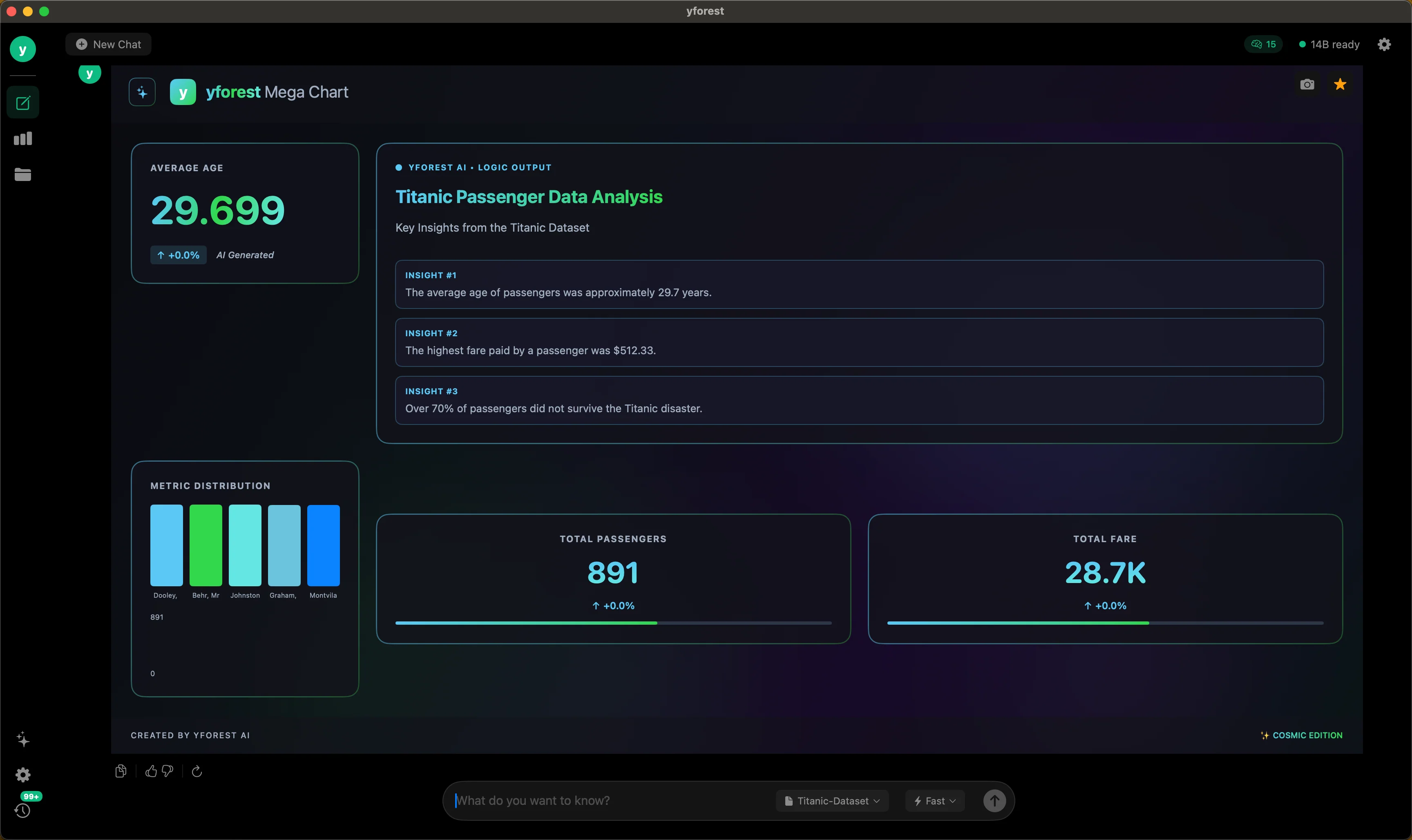Viewport: 1412px width, 840px height.
Task: Open the files folder sidebar icon
Action: coord(22,174)
